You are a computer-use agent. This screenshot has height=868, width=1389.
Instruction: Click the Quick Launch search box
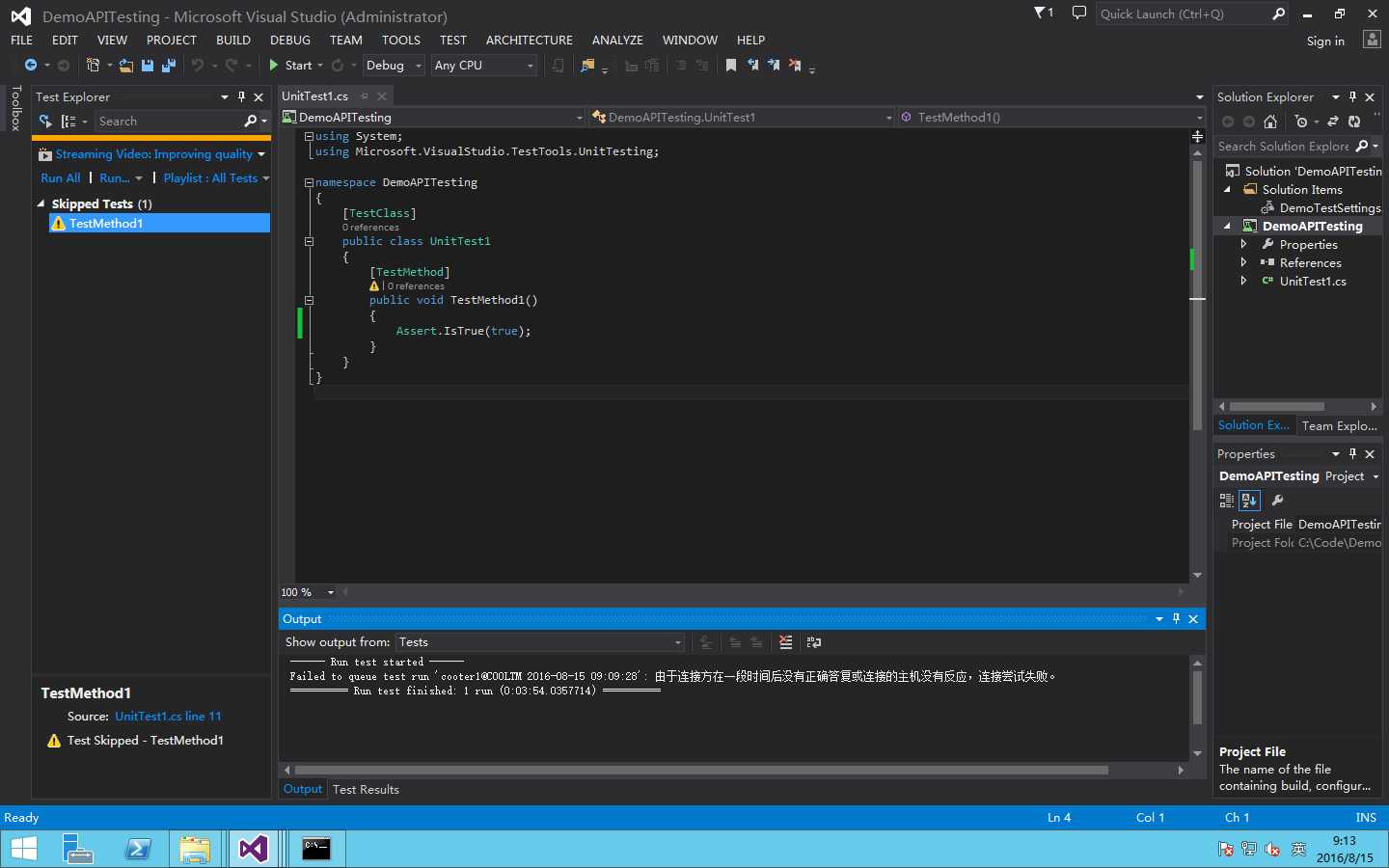[x=1183, y=14]
